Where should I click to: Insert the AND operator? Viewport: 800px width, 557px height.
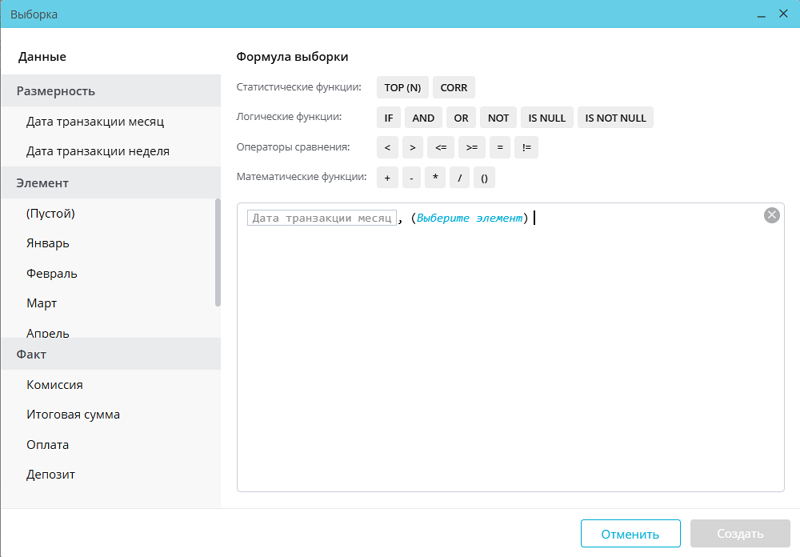423,118
